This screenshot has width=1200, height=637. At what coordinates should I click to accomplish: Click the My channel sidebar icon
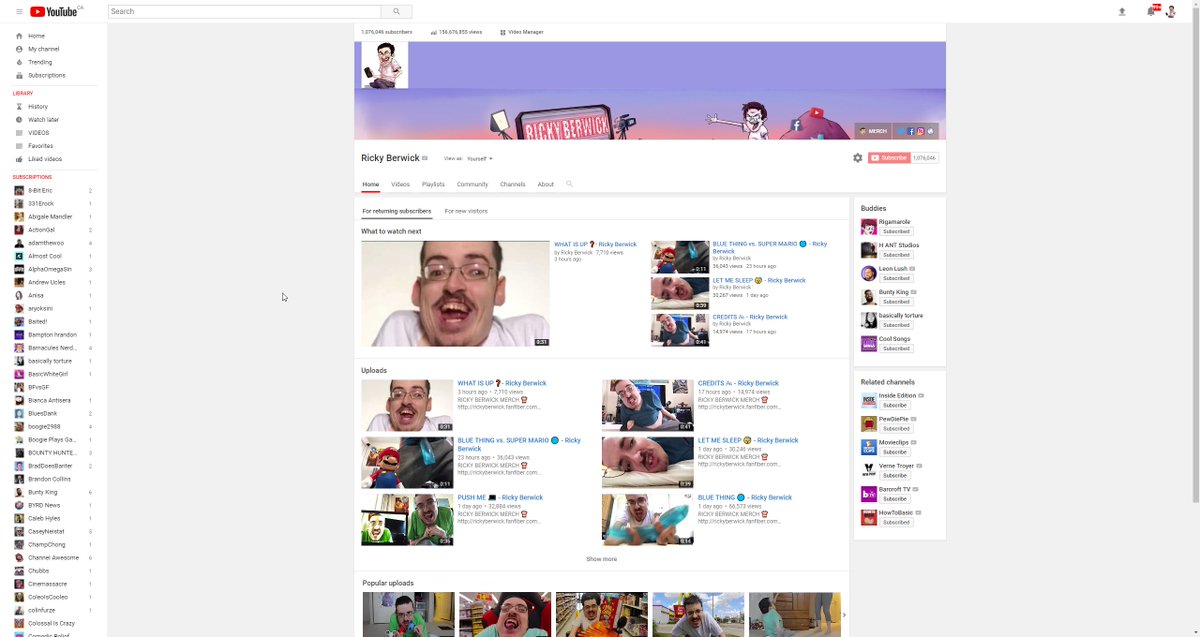[x=19, y=49]
